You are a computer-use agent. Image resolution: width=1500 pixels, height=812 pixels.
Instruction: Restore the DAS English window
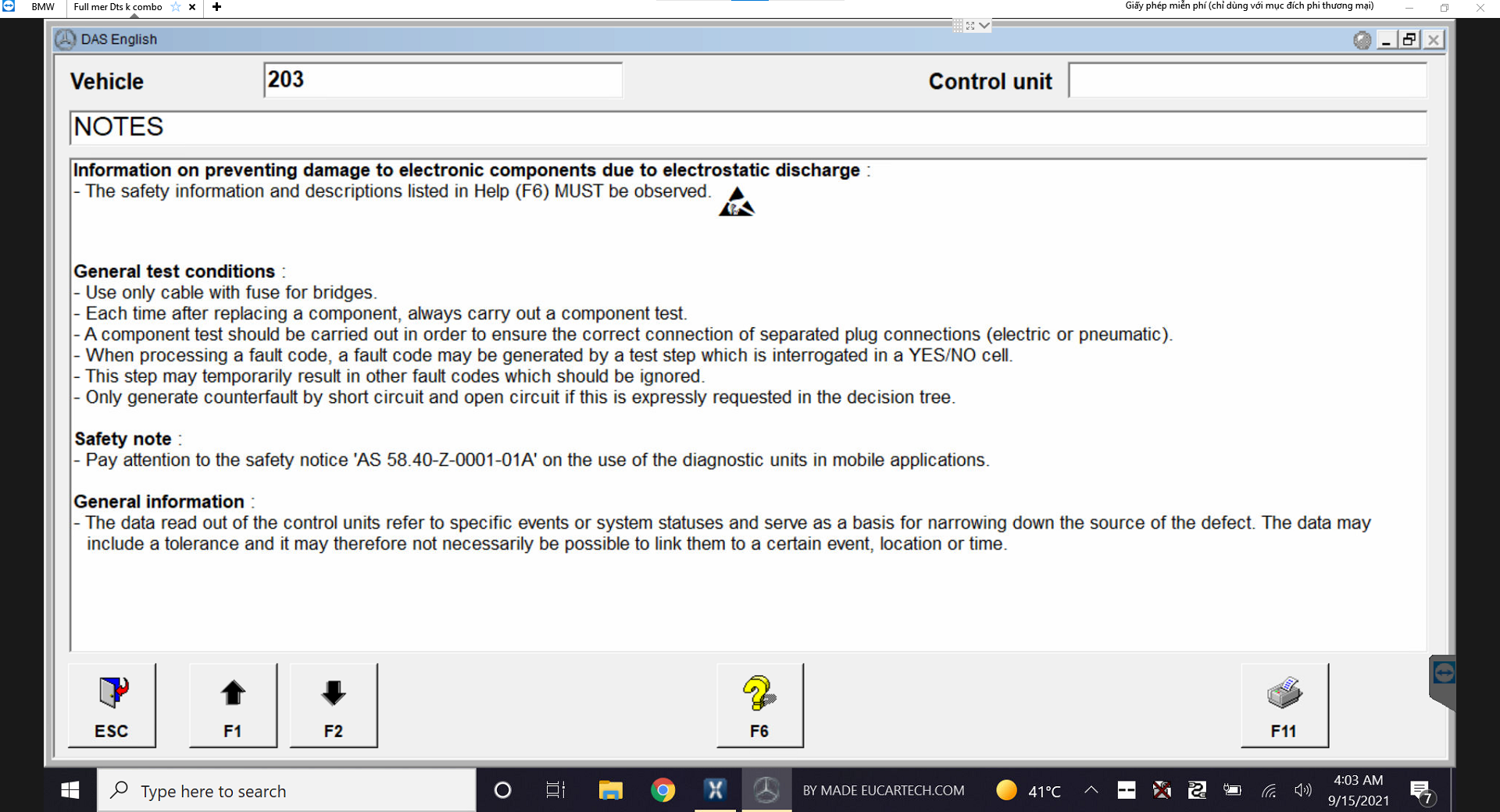point(1409,40)
